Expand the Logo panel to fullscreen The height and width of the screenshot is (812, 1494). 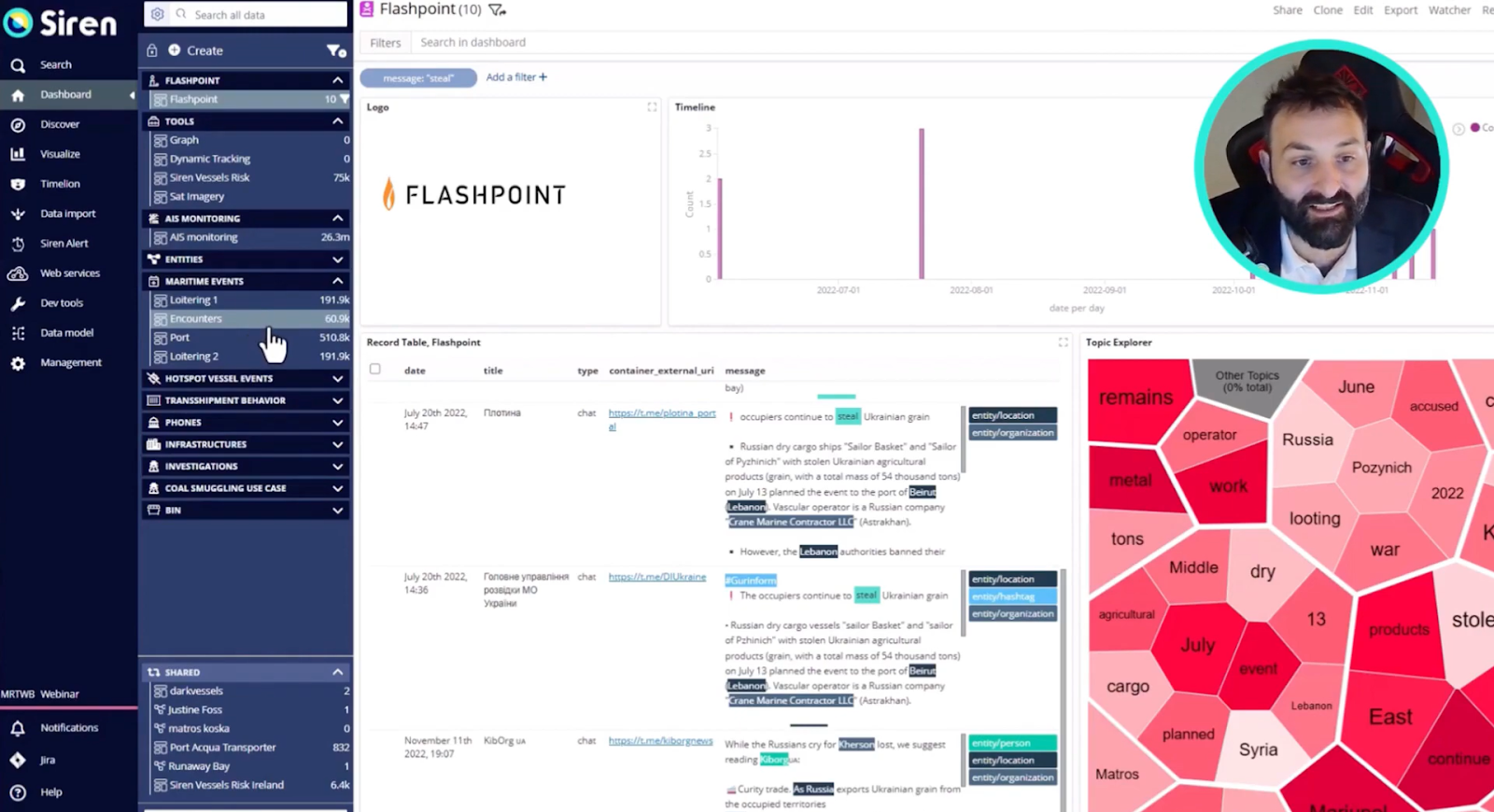pyautogui.click(x=652, y=107)
